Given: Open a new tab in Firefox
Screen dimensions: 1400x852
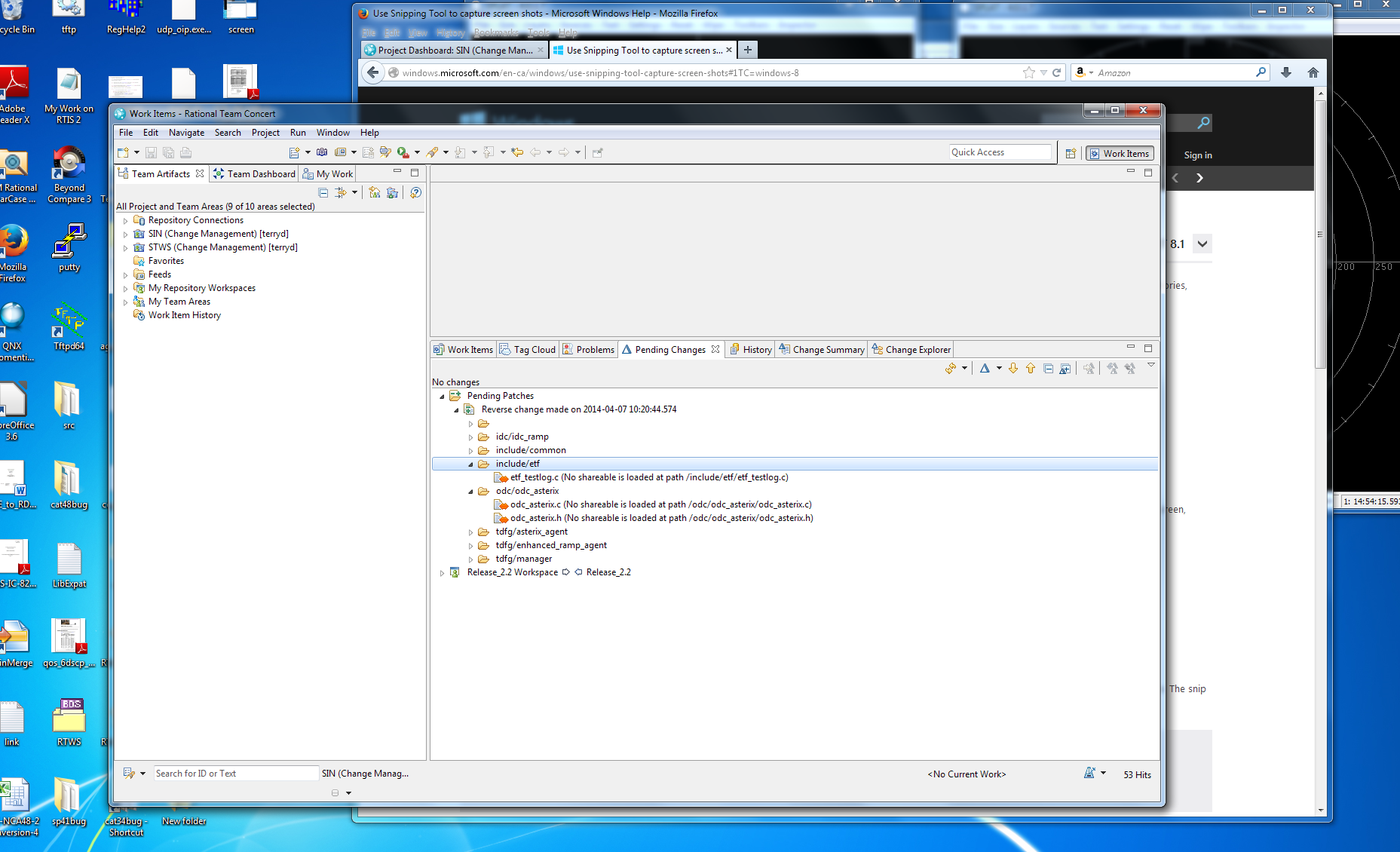Looking at the screenshot, I should 747,50.
